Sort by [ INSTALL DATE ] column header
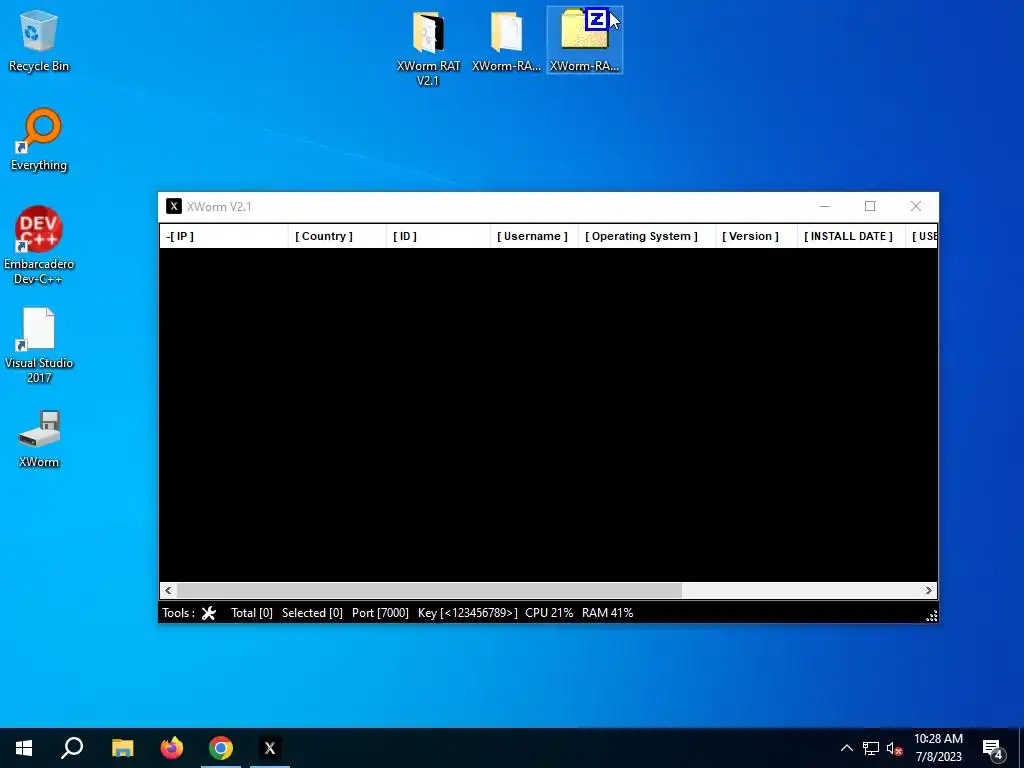 (x=851, y=236)
